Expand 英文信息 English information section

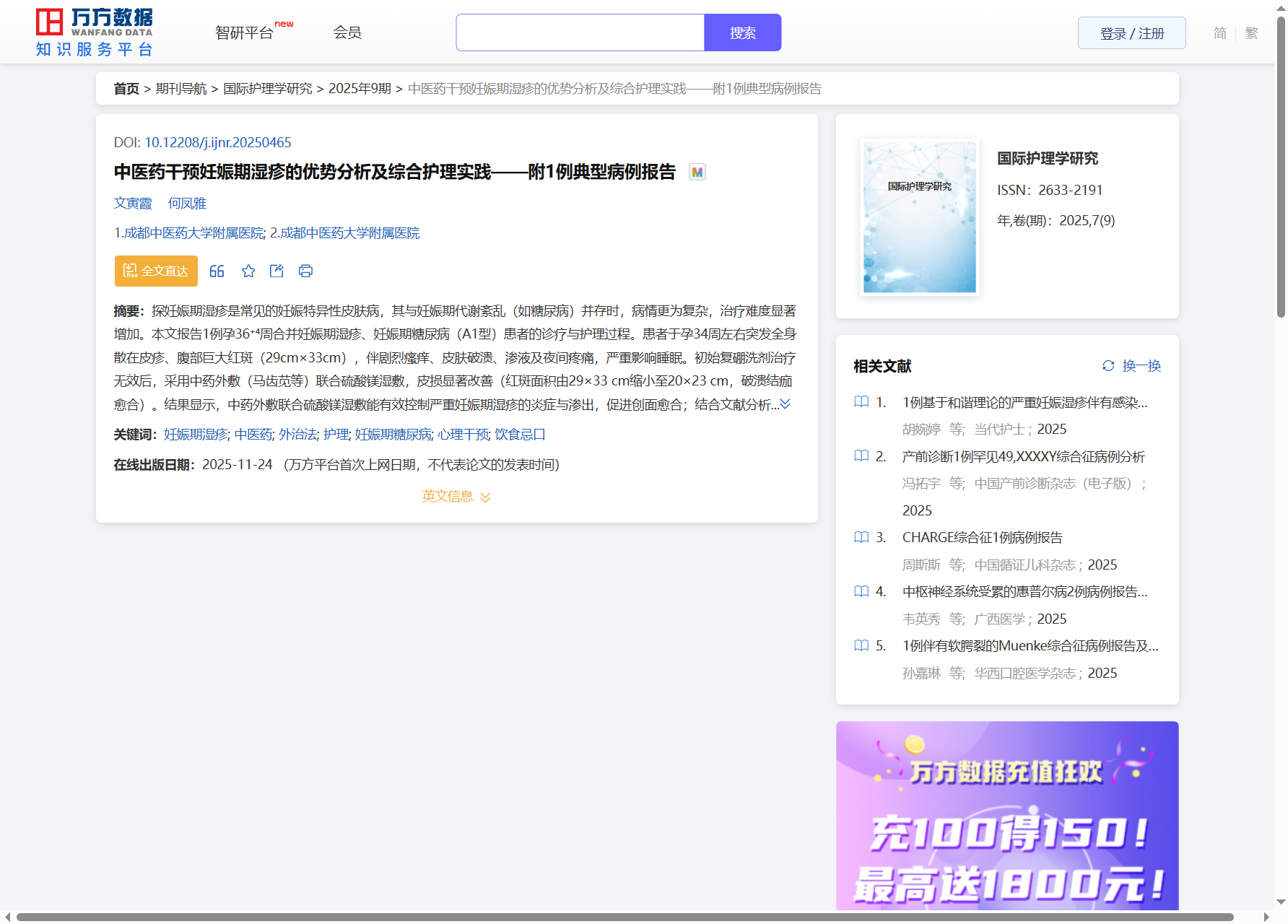(456, 497)
